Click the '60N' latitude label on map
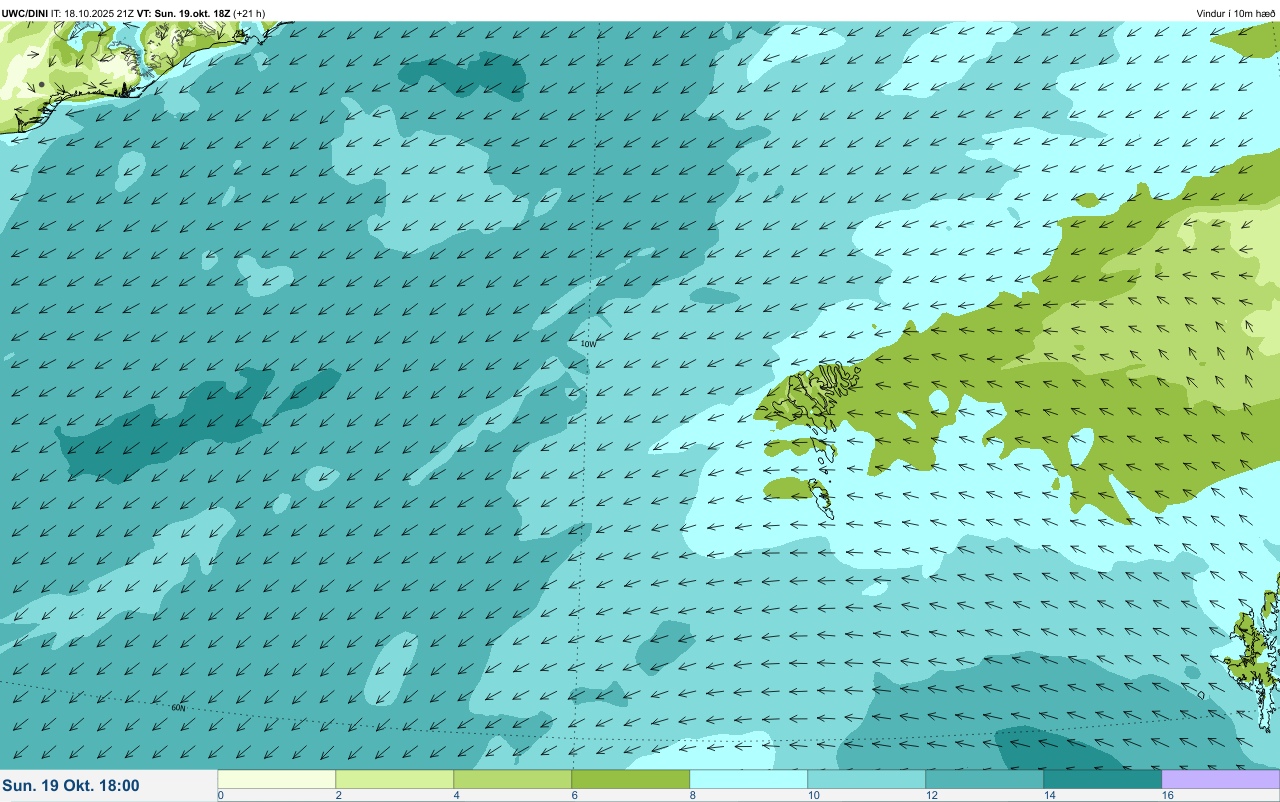The height and width of the screenshot is (802, 1280). point(178,707)
